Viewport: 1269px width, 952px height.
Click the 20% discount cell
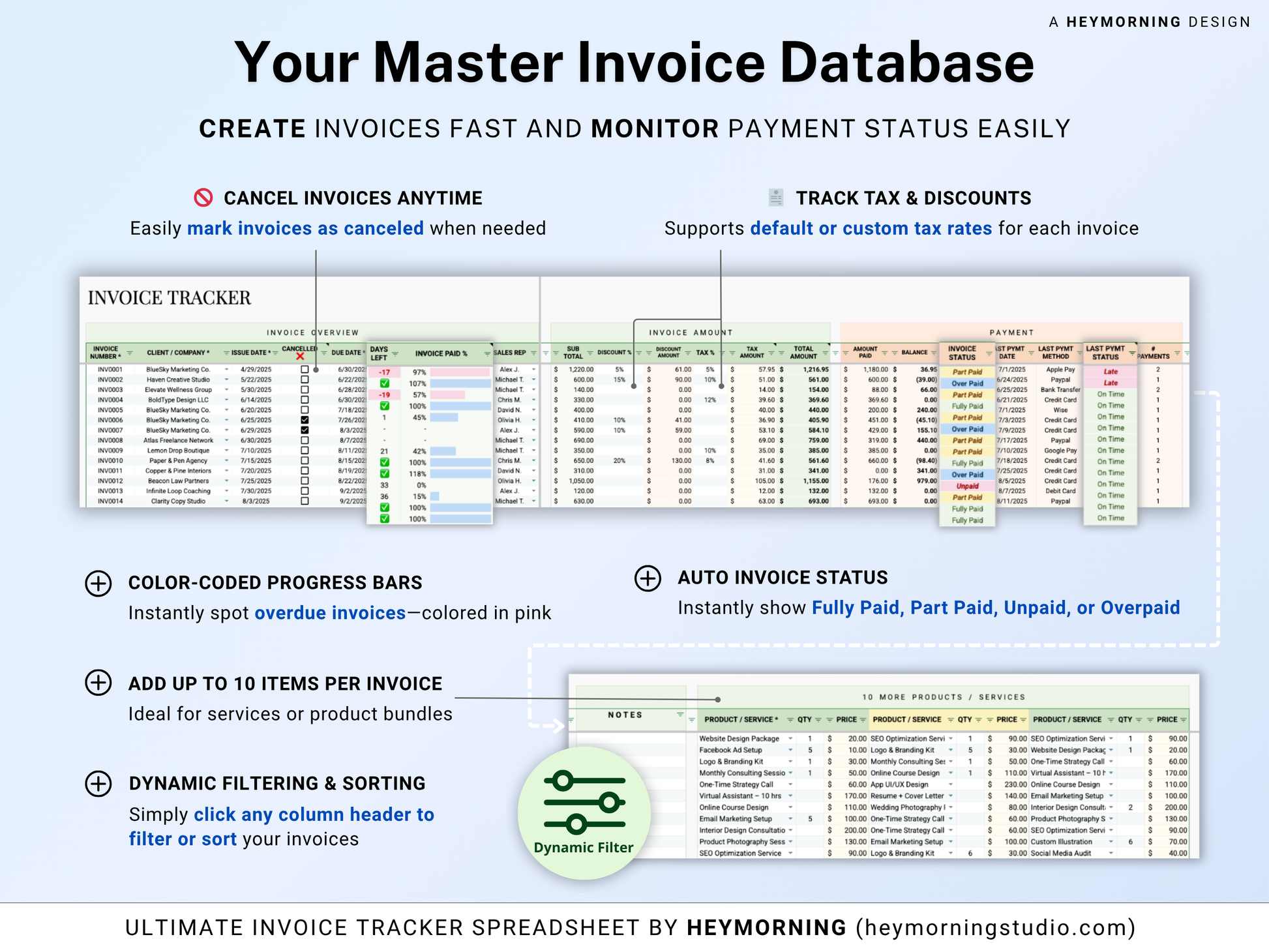tap(619, 460)
